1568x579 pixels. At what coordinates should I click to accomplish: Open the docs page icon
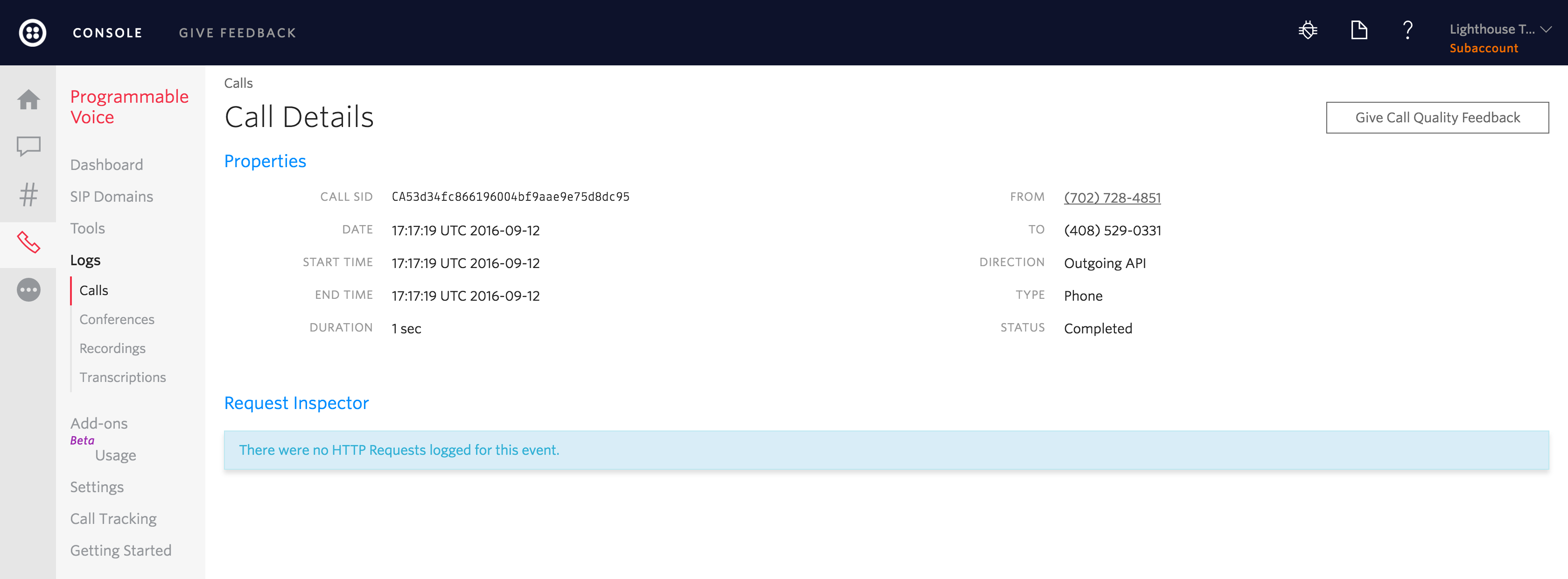1358,30
